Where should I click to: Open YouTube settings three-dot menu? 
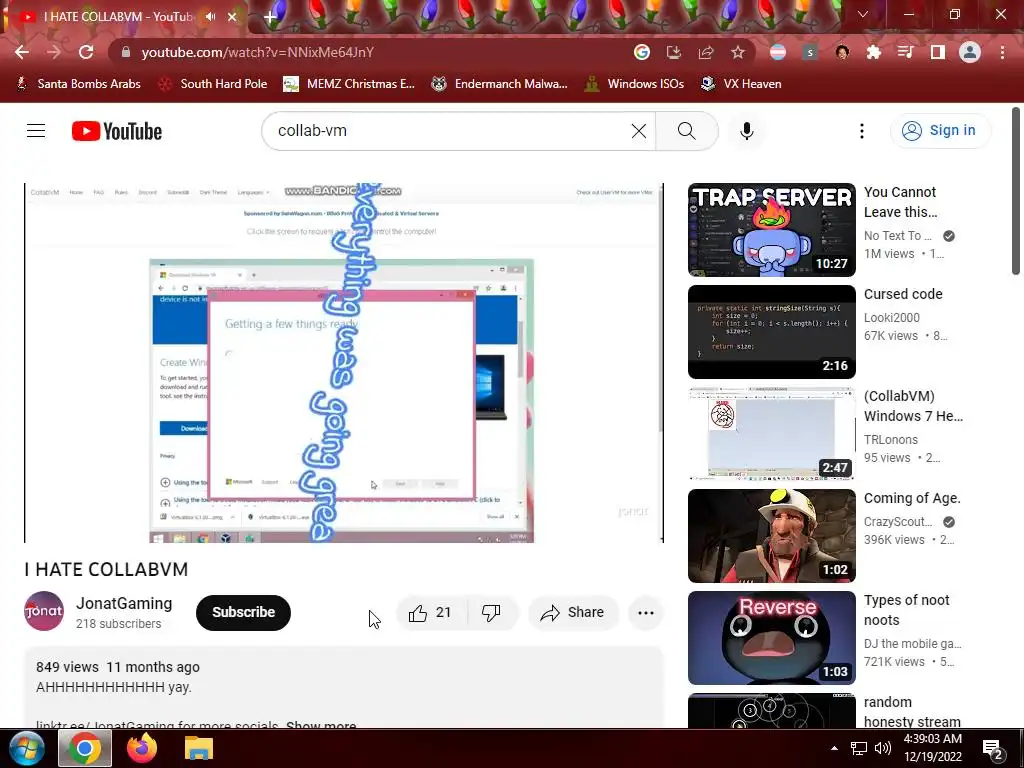coord(861,131)
